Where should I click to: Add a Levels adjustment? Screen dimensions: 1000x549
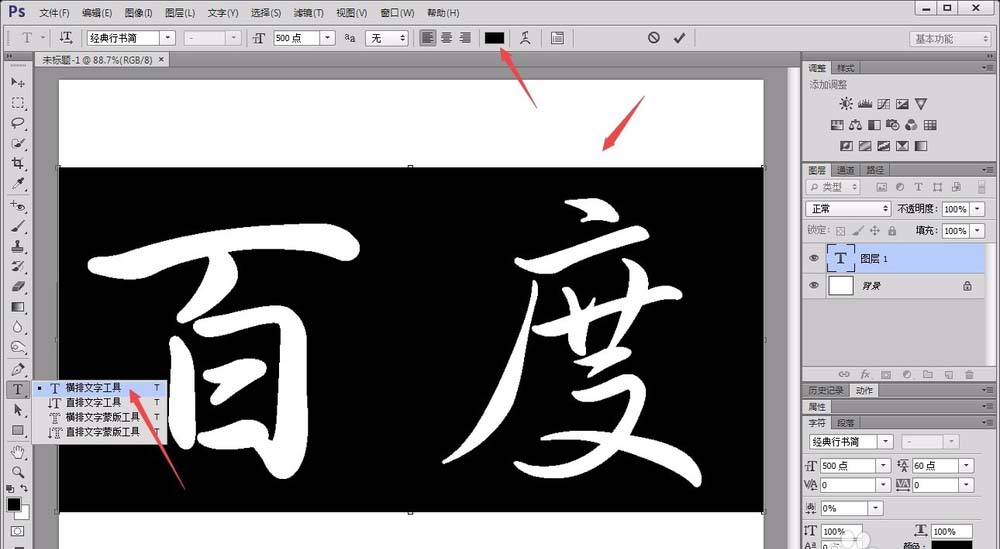coord(865,103)
